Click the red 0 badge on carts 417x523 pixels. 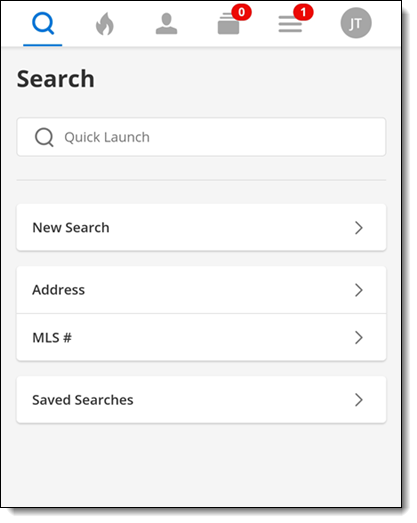pyautogui.click(x=242, y=12)
